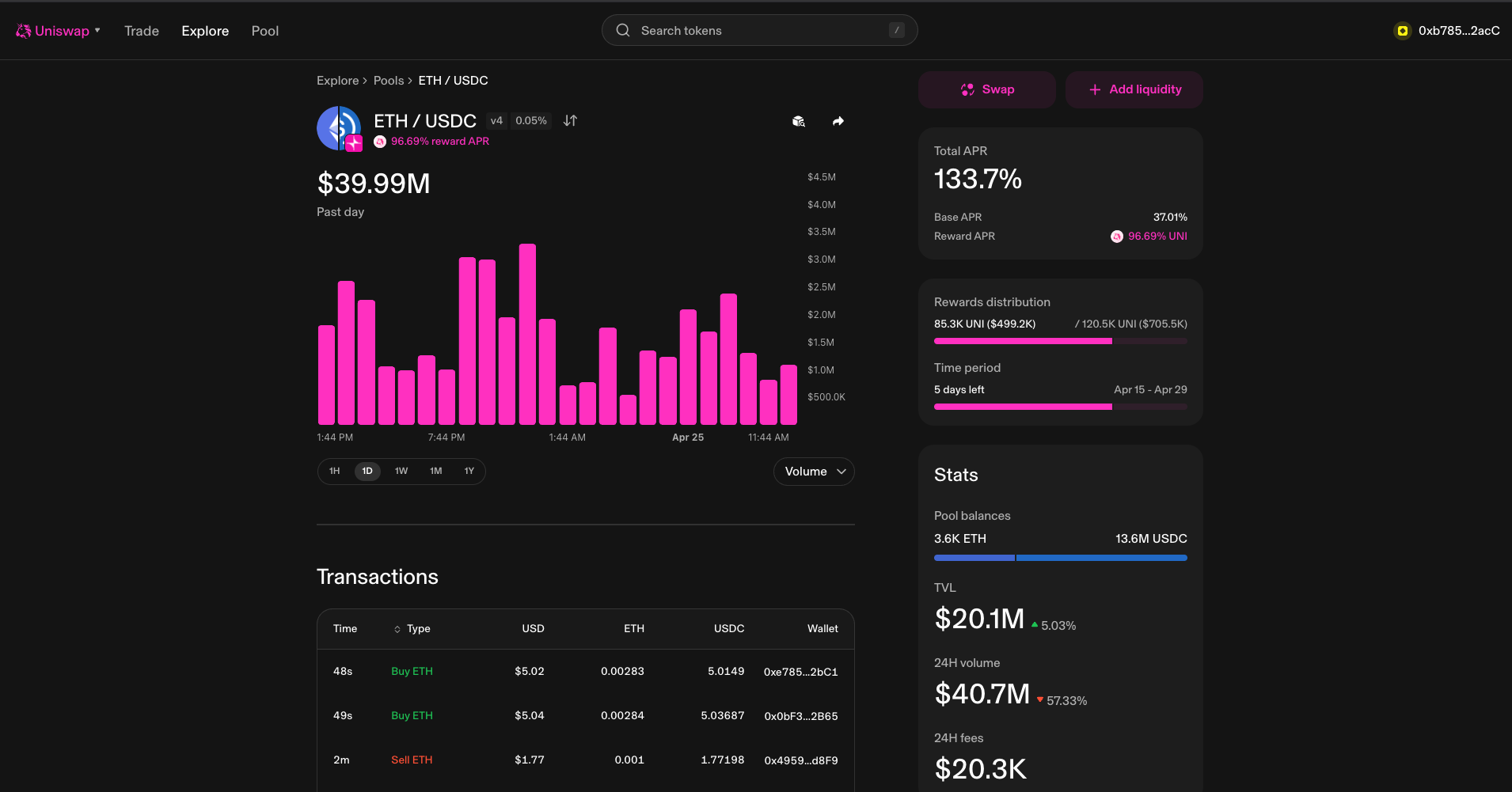Viewport: 1512px width, 792px height.
Task: Click the plus icon in Add liquidity
Action: [x=1095, y=90]
